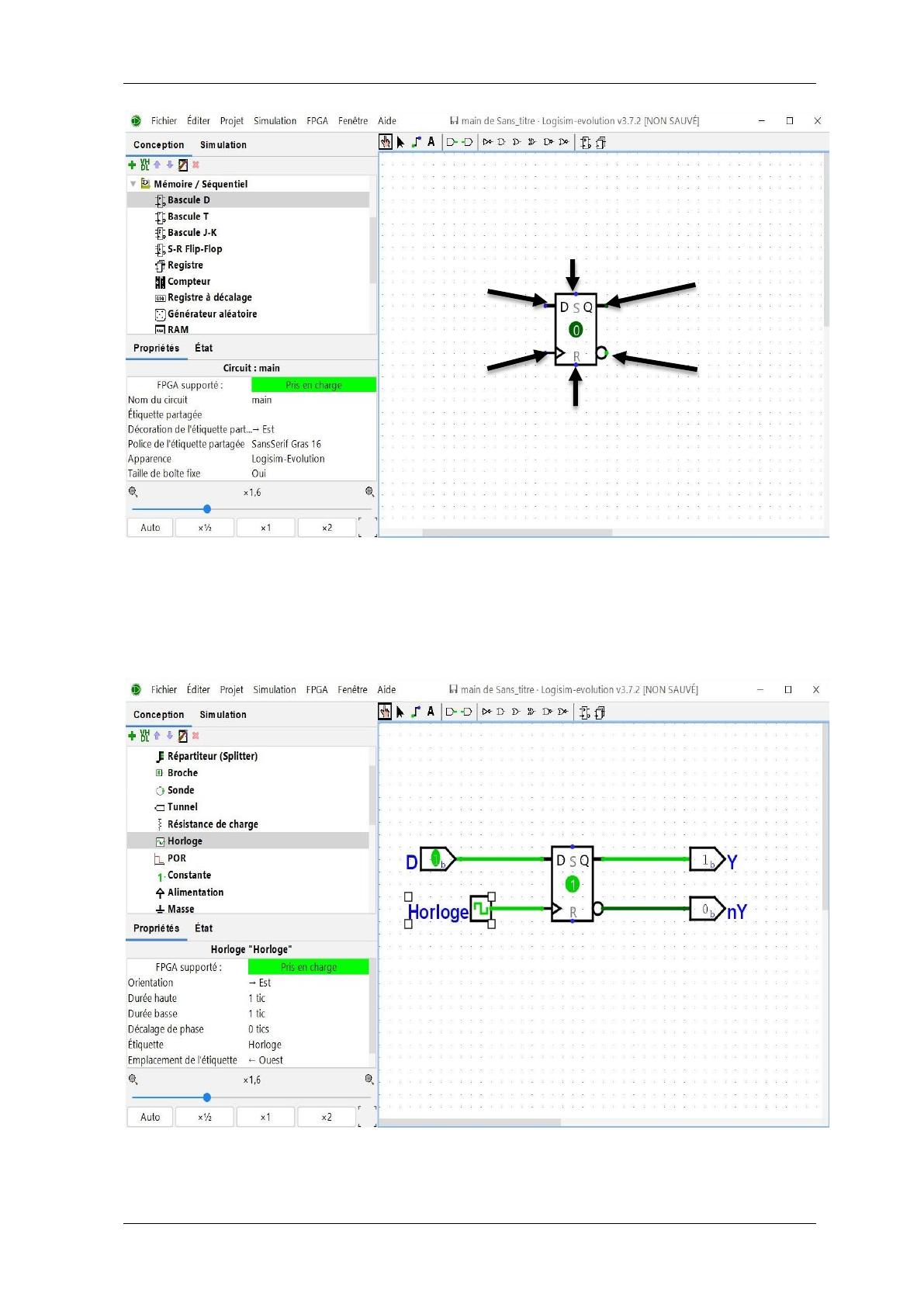The height and width of the screenshot is (1307, 924).
Task: Select the Bascule D flip-flop in the component tree
Action: (x=189, y=200)
